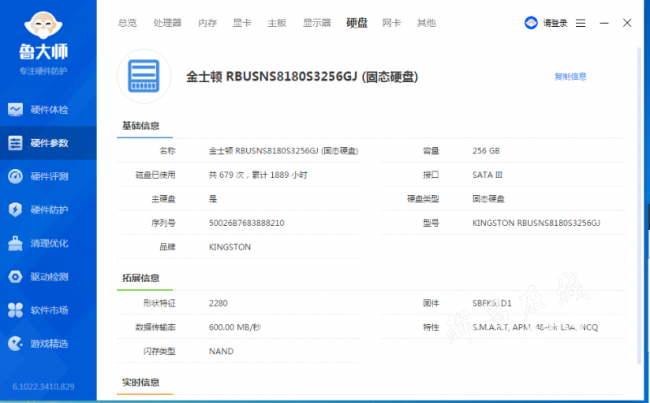Switch to the 显示器 tab
The image size is (650, 403).
coord(317,23)
